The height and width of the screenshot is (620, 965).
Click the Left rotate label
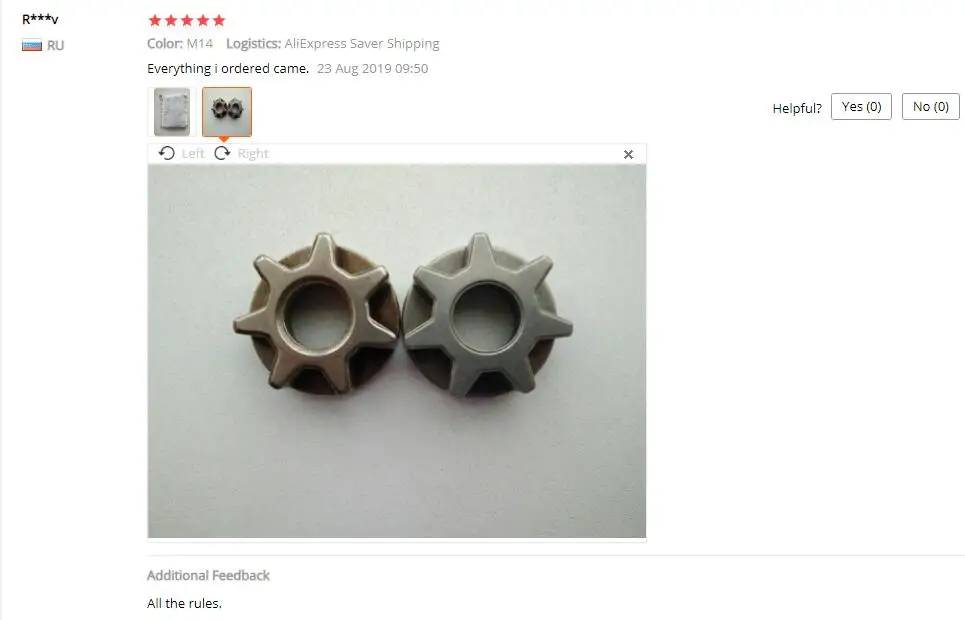point(193,153)
